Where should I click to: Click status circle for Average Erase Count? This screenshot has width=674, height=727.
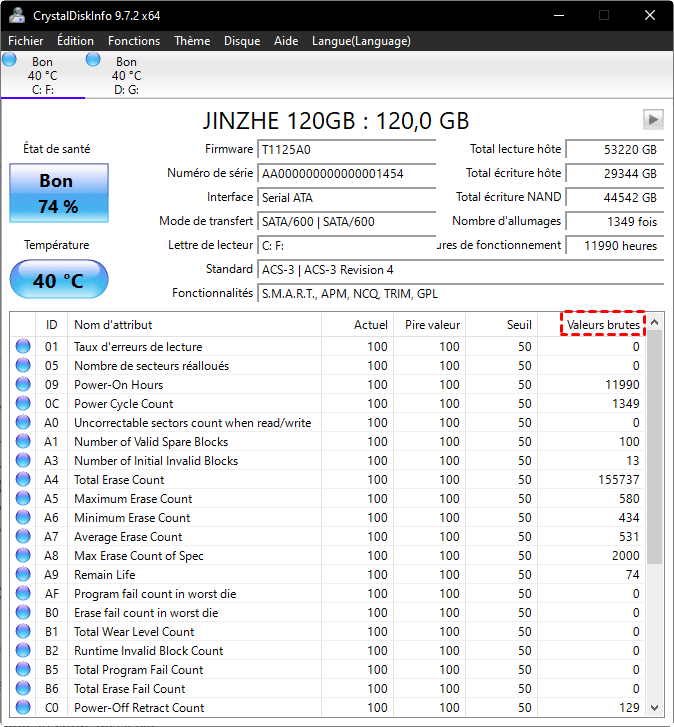coord(23,536)
